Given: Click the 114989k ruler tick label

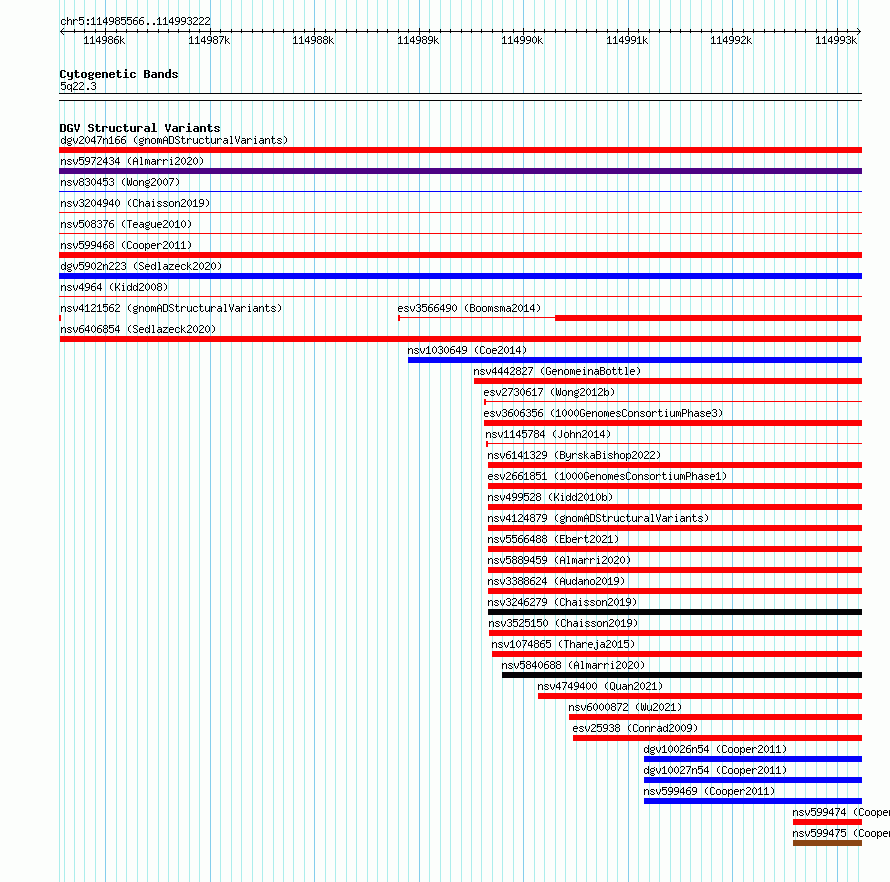Looking at the screenshot, I should point(418,40).
